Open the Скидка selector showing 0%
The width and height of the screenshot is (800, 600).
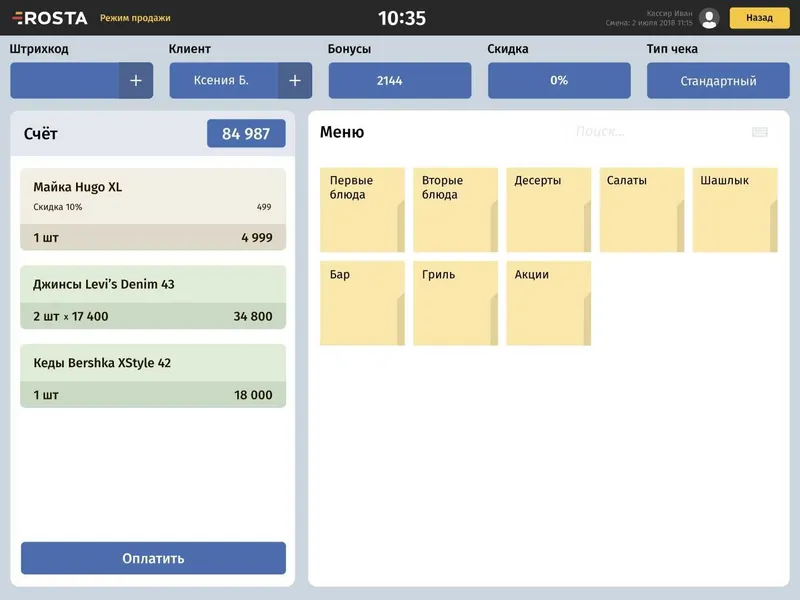coord(559,81)
